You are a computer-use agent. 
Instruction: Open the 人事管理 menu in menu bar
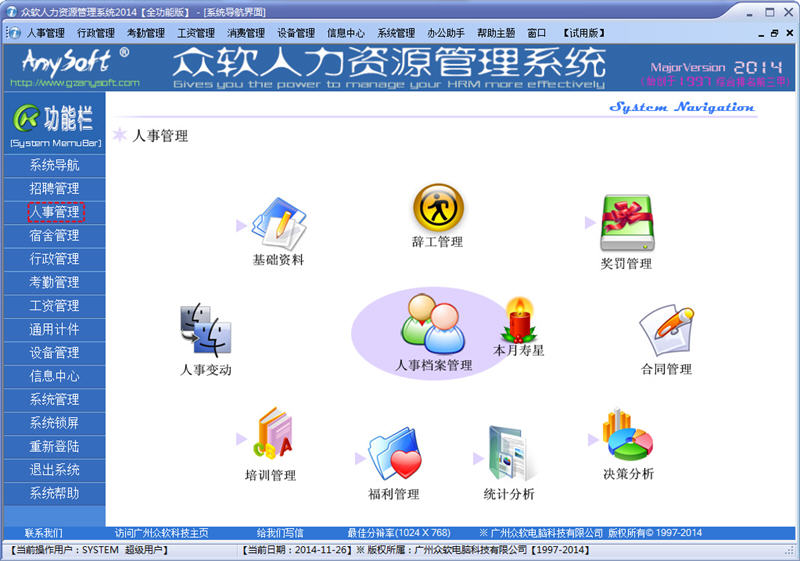[46, 34]
